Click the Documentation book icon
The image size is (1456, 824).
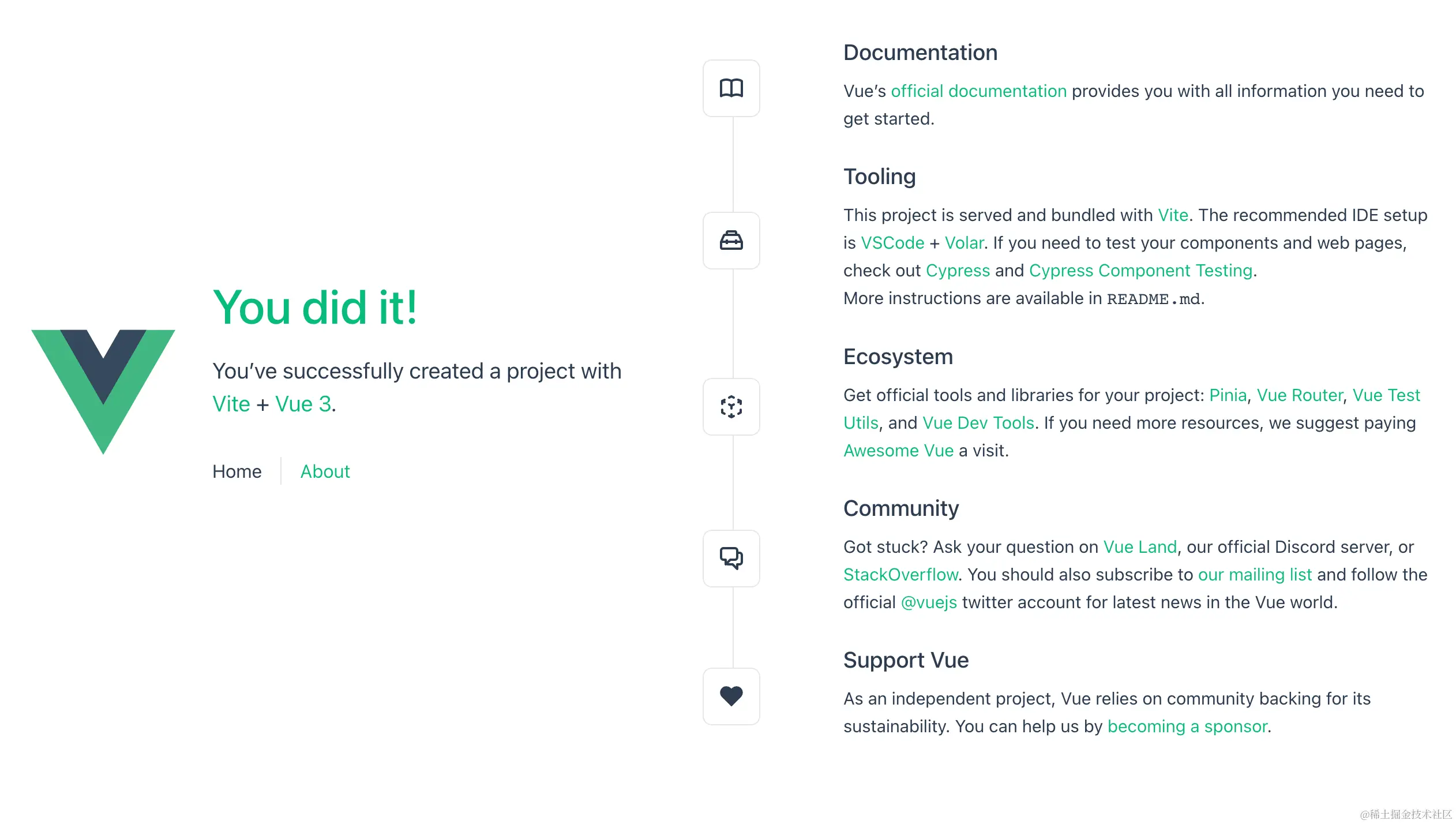click(731, 88)
